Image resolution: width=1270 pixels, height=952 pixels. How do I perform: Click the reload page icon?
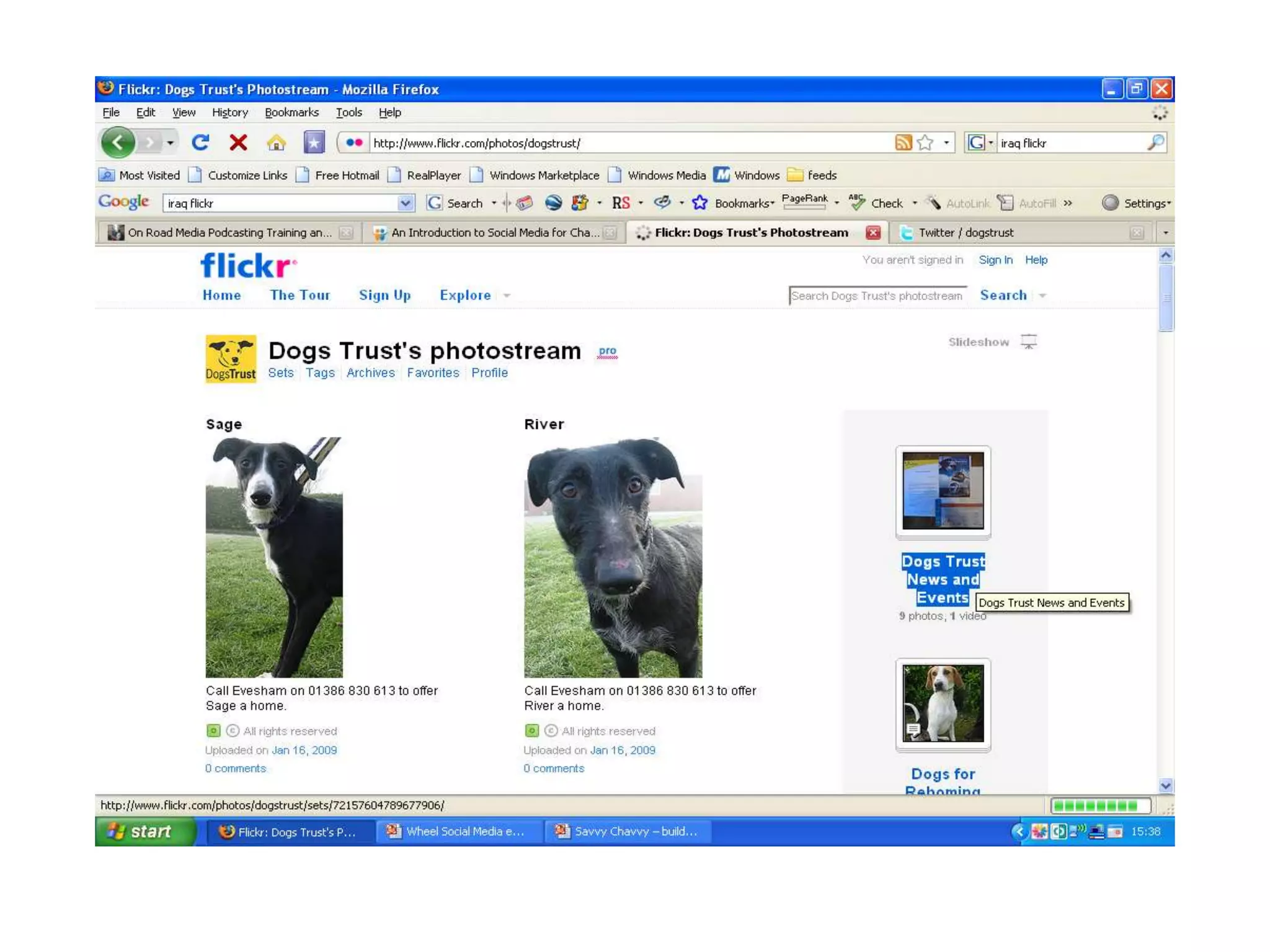tap(200, 143)
